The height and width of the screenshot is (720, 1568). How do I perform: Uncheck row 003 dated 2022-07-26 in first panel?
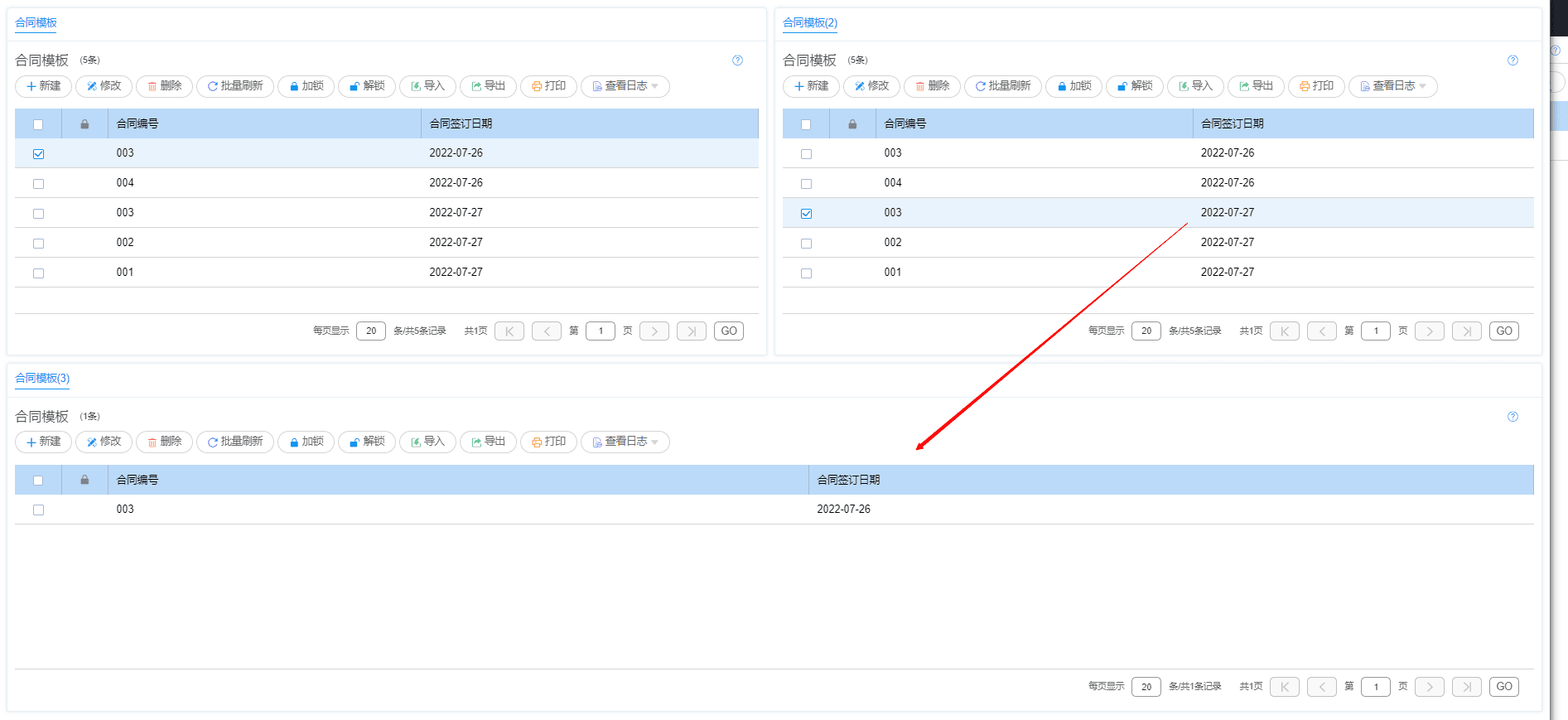pyautogui.click(x=38, y=154)
